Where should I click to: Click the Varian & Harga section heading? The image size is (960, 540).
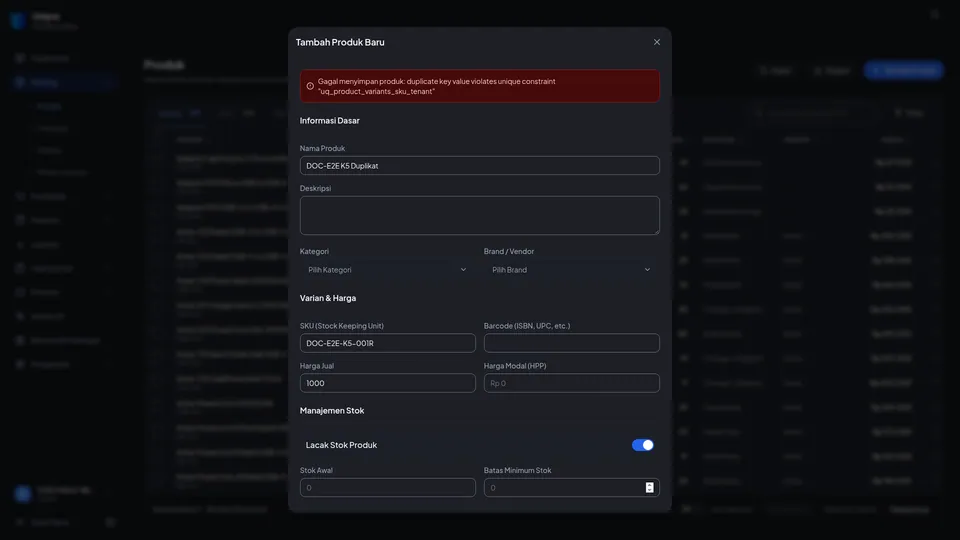[x=328, y=298]
